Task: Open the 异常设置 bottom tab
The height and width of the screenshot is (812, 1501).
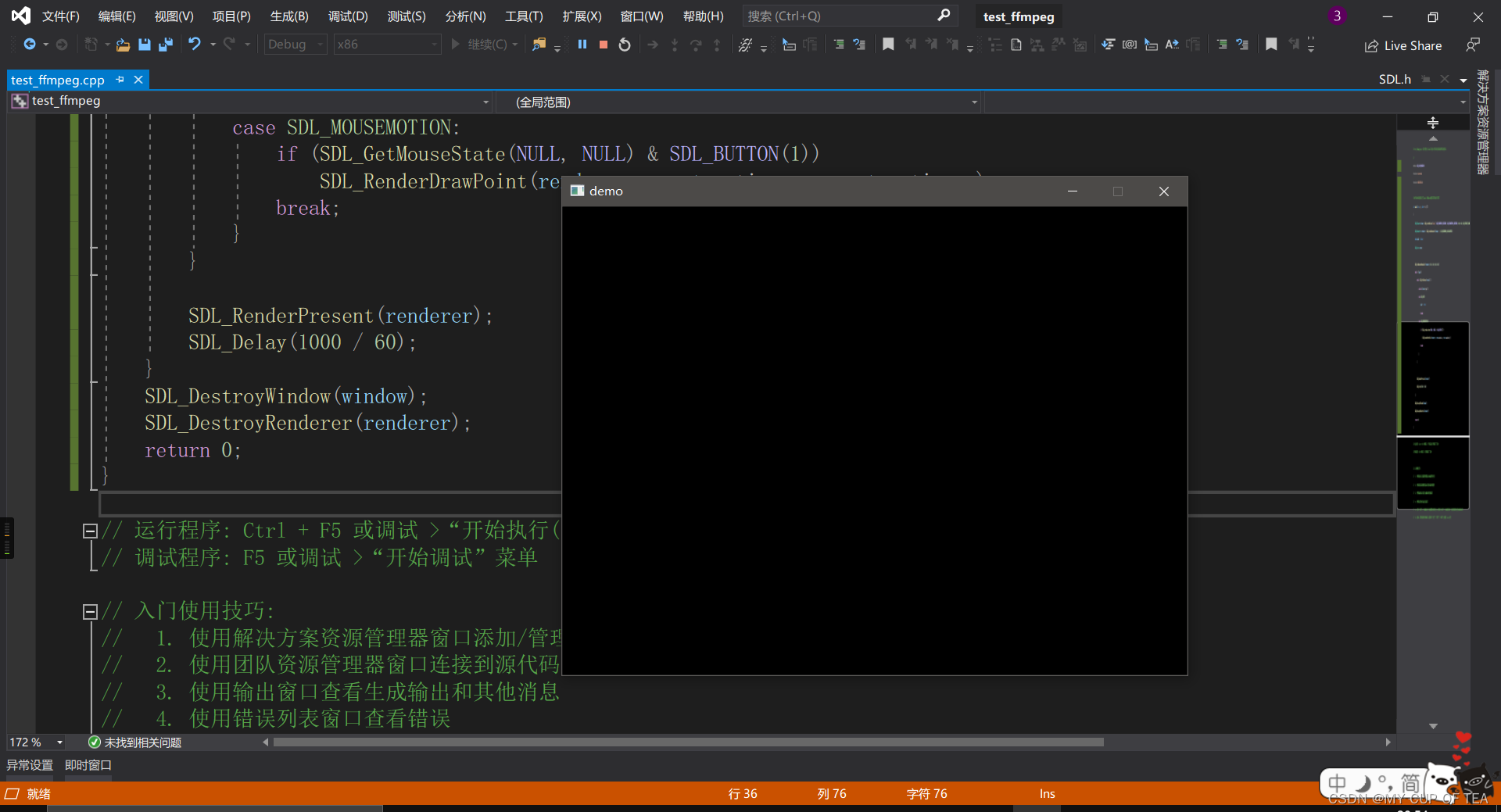Action: tap(30, 765)
